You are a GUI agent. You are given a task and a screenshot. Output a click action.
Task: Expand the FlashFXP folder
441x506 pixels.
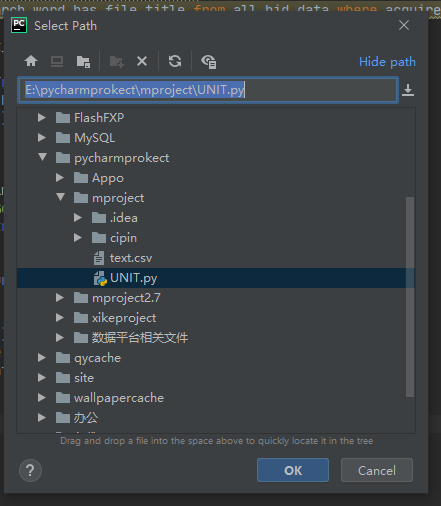[x=42, y=117]
